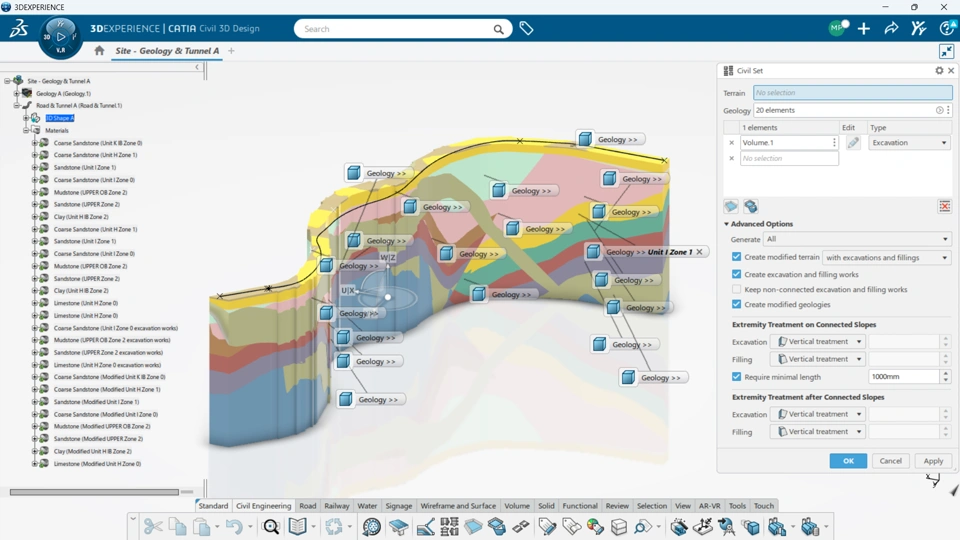Click the Copy icon in bottom toolbar

tap(178, 526)
